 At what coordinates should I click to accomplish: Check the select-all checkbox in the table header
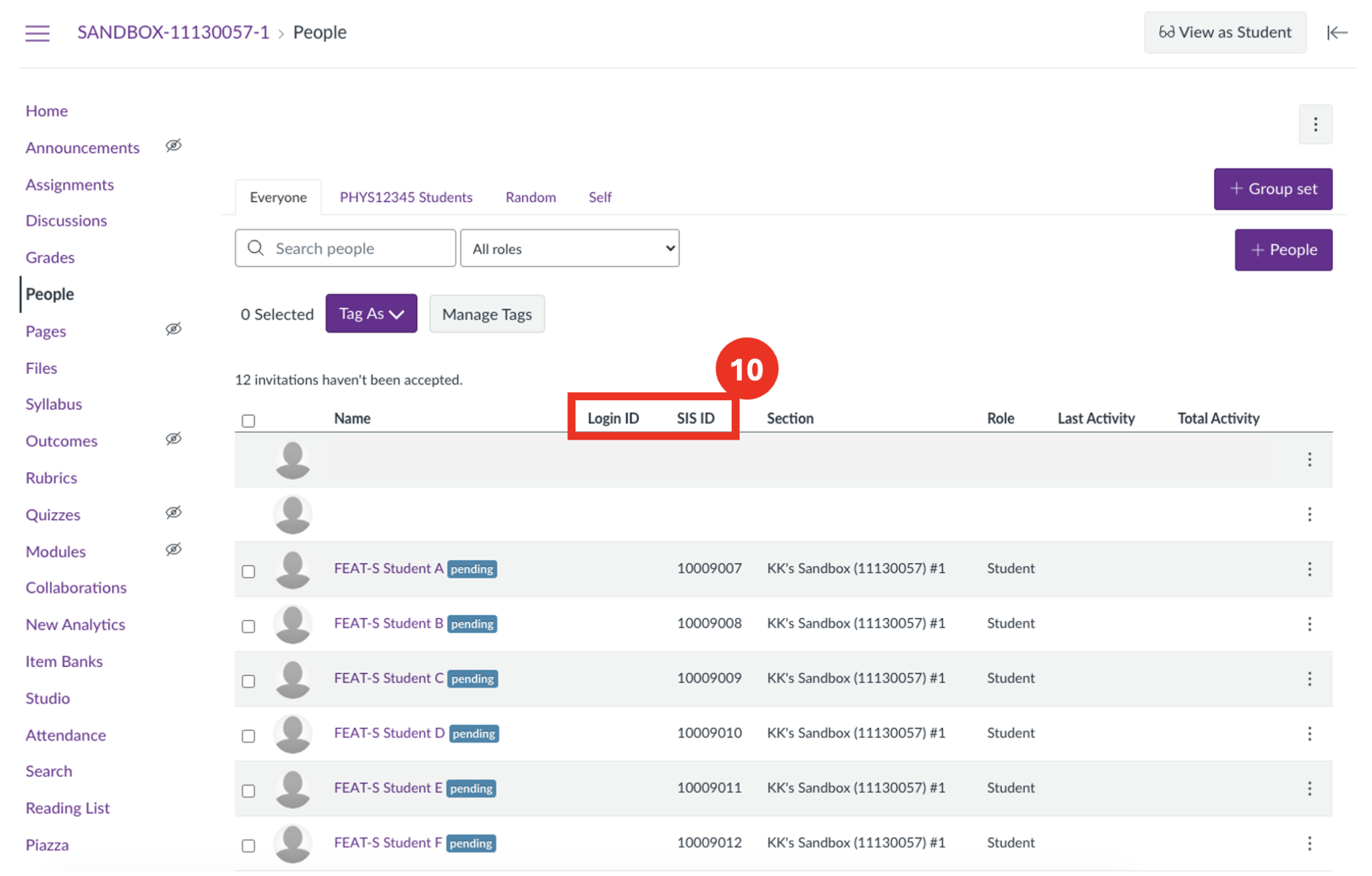tap(248, 420)
